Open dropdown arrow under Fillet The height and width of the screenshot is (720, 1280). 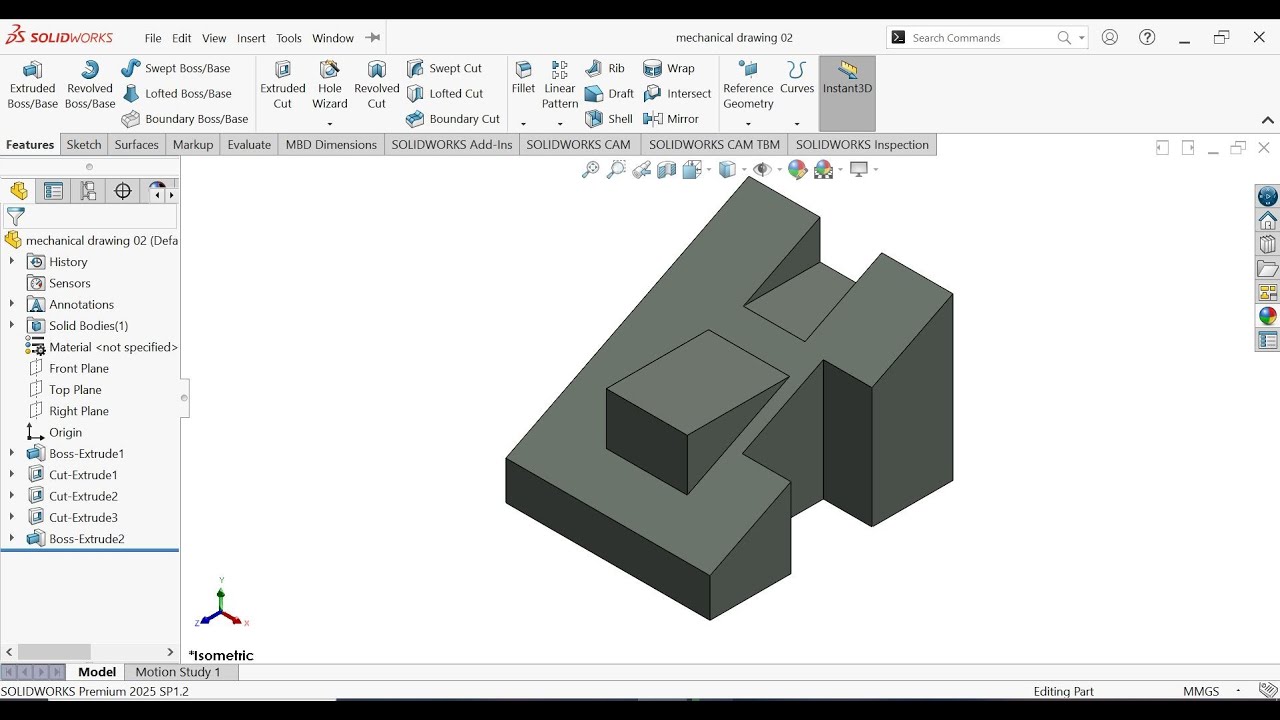coord(523,124)
